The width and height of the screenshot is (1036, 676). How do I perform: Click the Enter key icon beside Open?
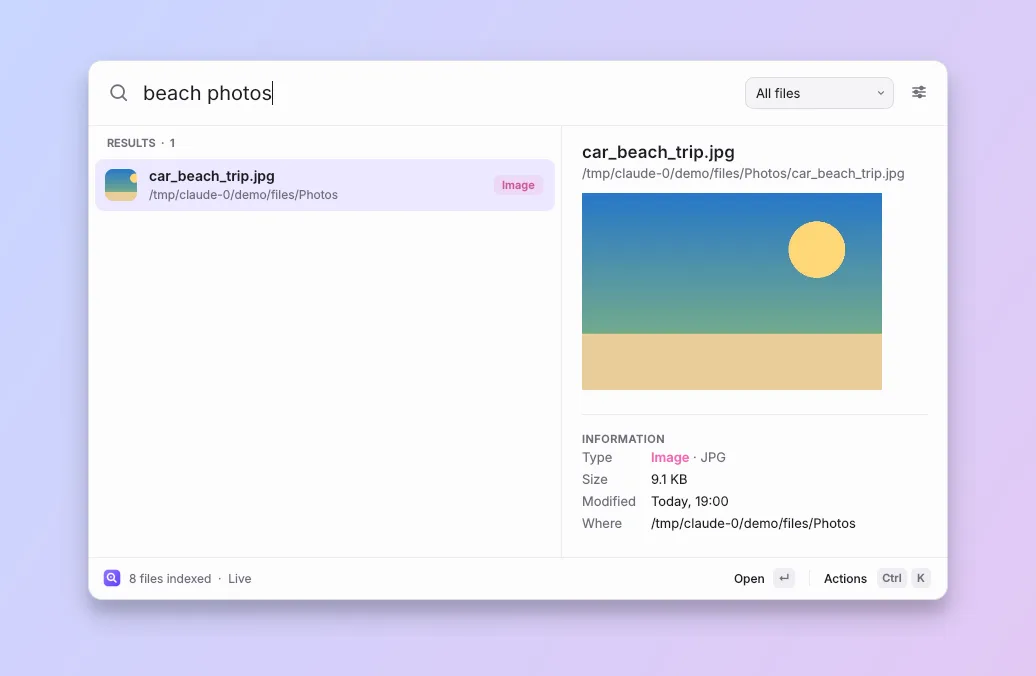(x=784, y=578)
